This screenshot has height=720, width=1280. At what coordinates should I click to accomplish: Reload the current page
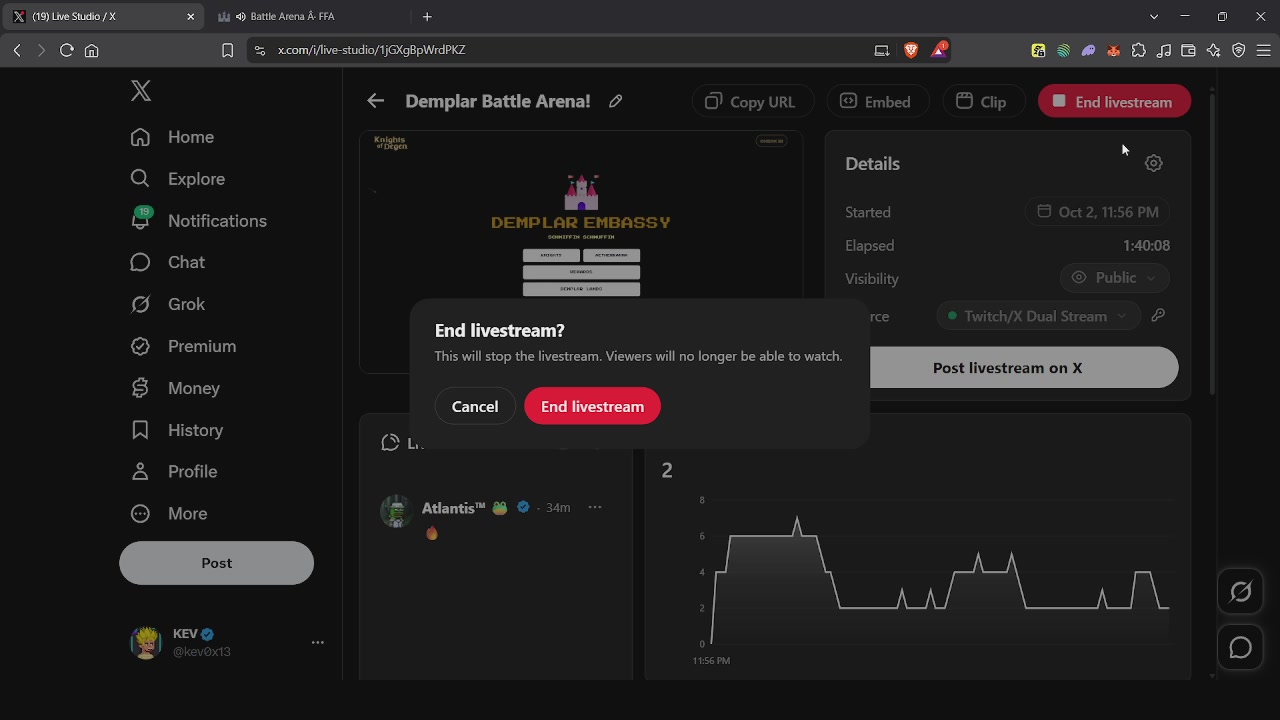point(67,50)
